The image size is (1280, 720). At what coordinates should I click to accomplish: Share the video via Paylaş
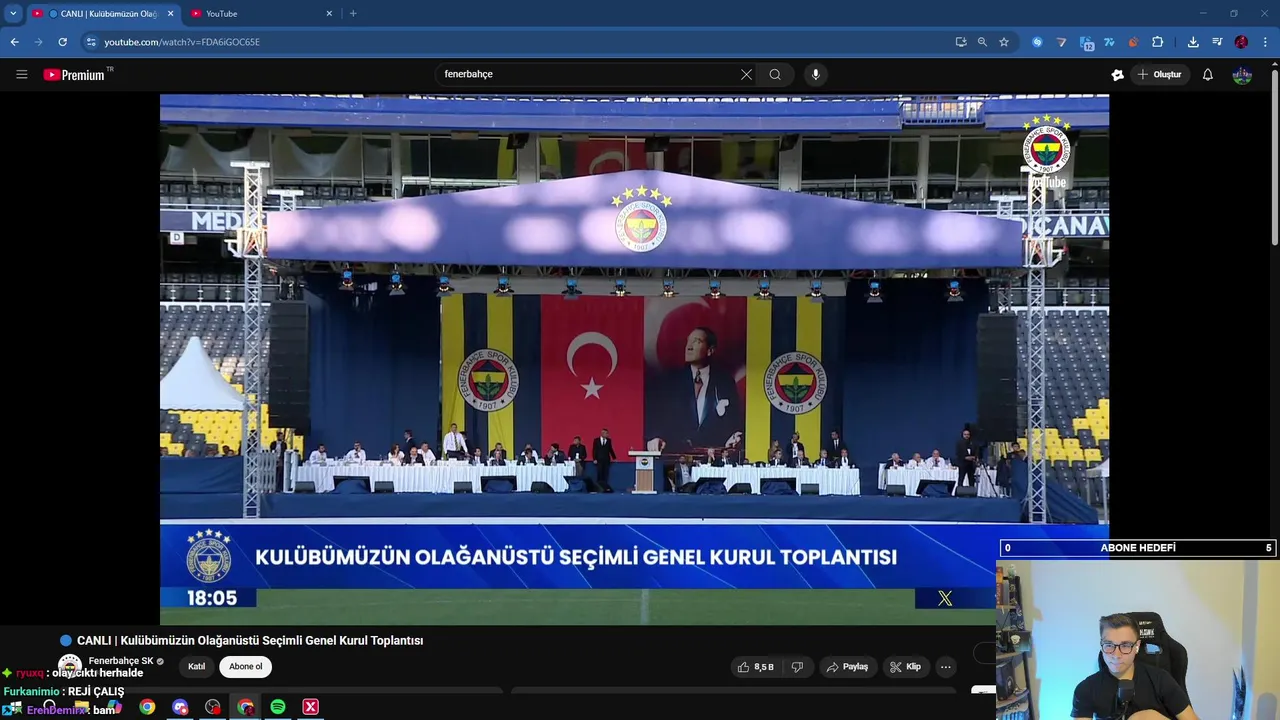coord(847,667)
